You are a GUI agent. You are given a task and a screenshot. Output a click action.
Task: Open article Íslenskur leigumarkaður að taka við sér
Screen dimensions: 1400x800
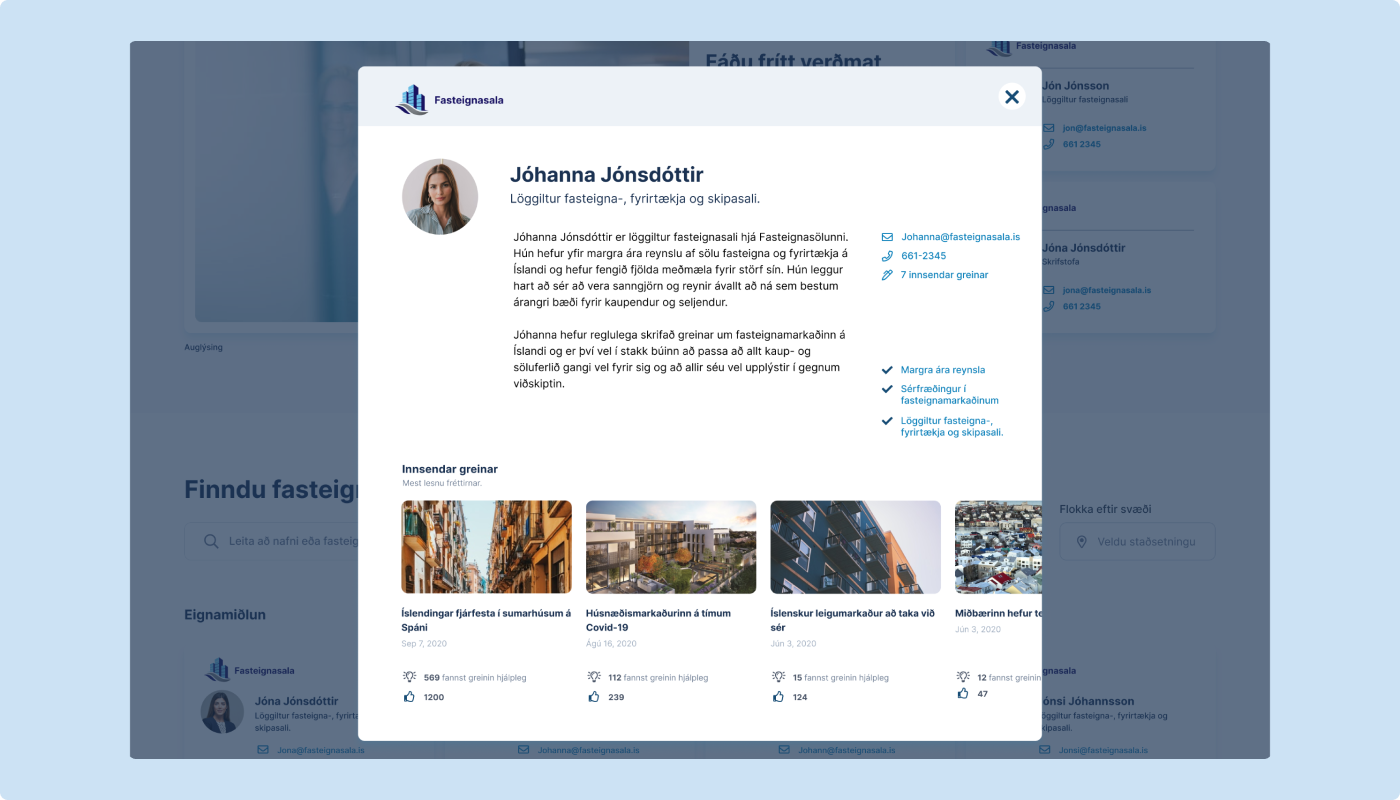852,620
